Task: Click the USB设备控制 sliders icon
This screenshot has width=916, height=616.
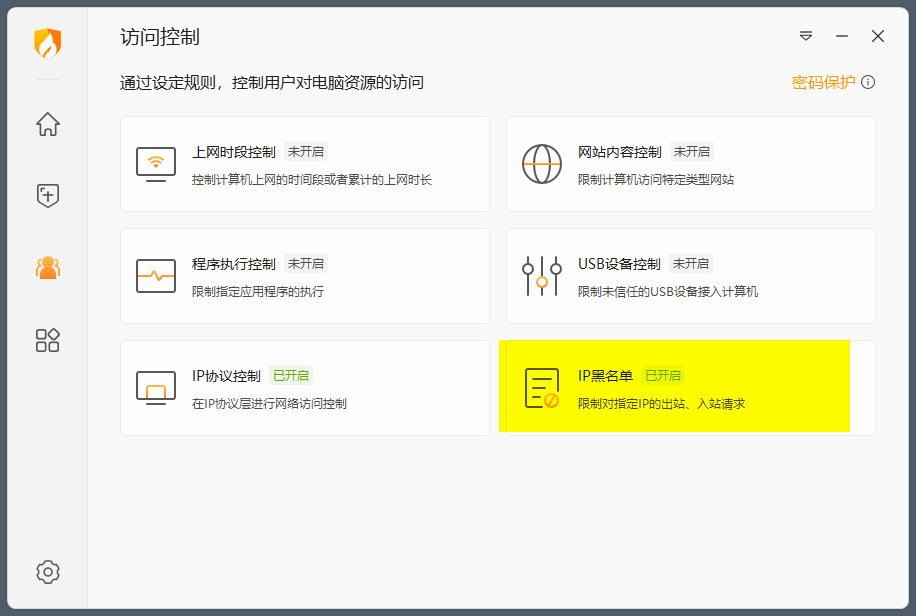Action: coord(542,276)
